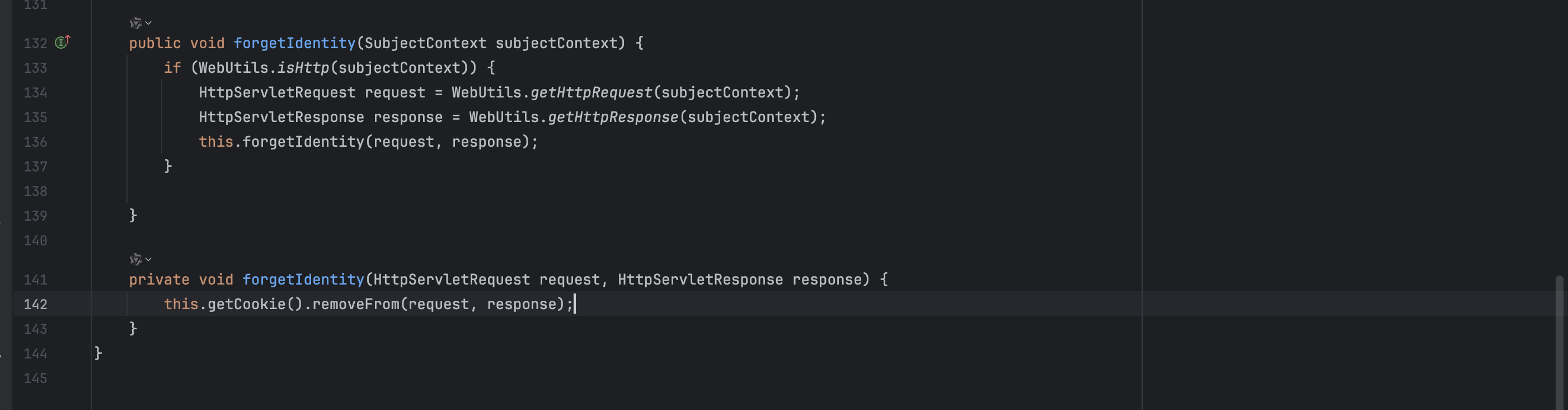Click the getCookie method call

click(x=246, y=304)
